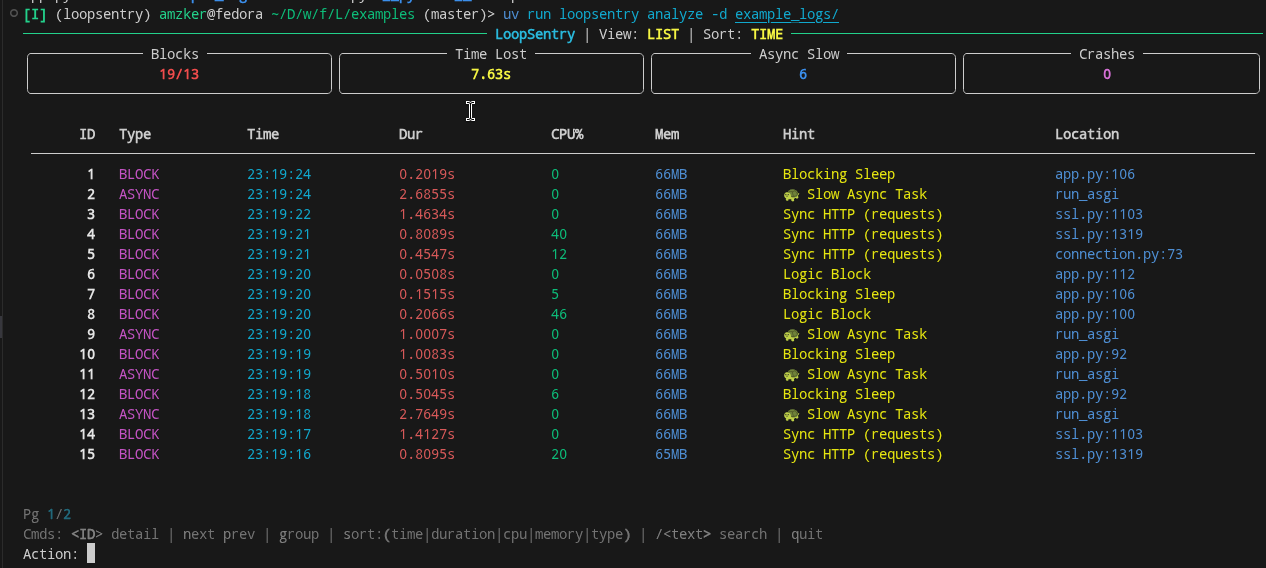The height and width of the screenshot is (568, 1266).
Task: Click duration 2.7649s in row 13
Action: click(x=427, y=414)
